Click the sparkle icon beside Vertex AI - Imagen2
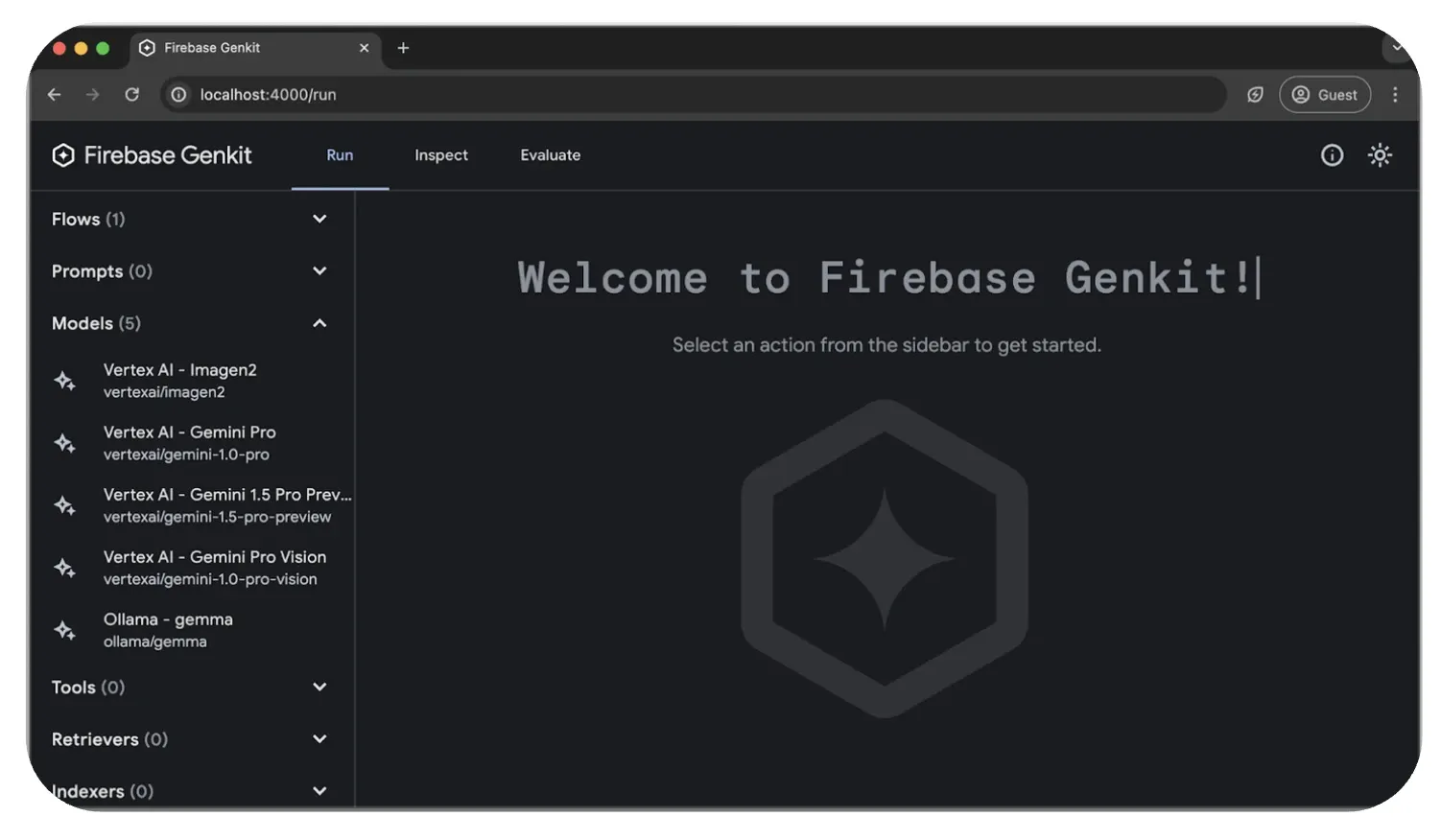Screen dimensions: 1441x840 click(64, 381)
